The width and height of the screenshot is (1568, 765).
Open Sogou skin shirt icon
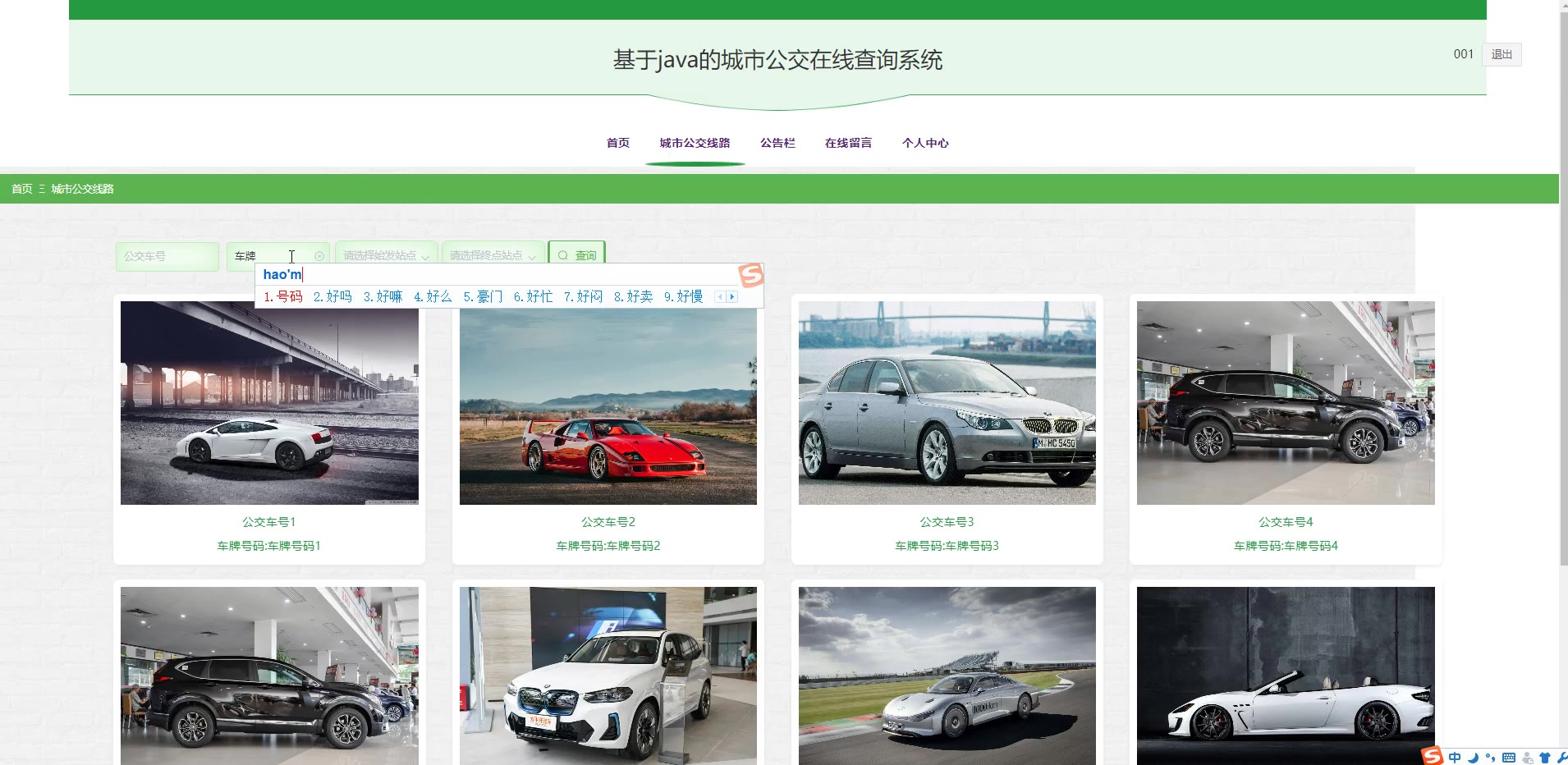pyautogui.click(x=1544, y=758)
